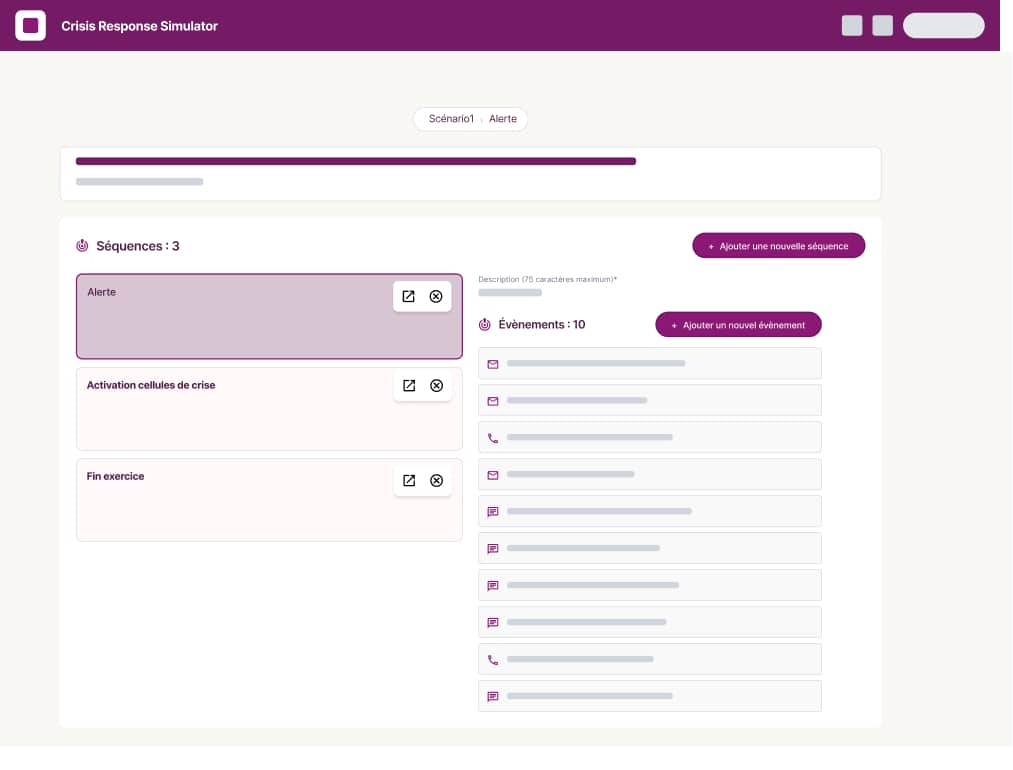Go to Scénario1 in the breadcrumb
The width and height of the screenshot is (1013, 770).
451,119
